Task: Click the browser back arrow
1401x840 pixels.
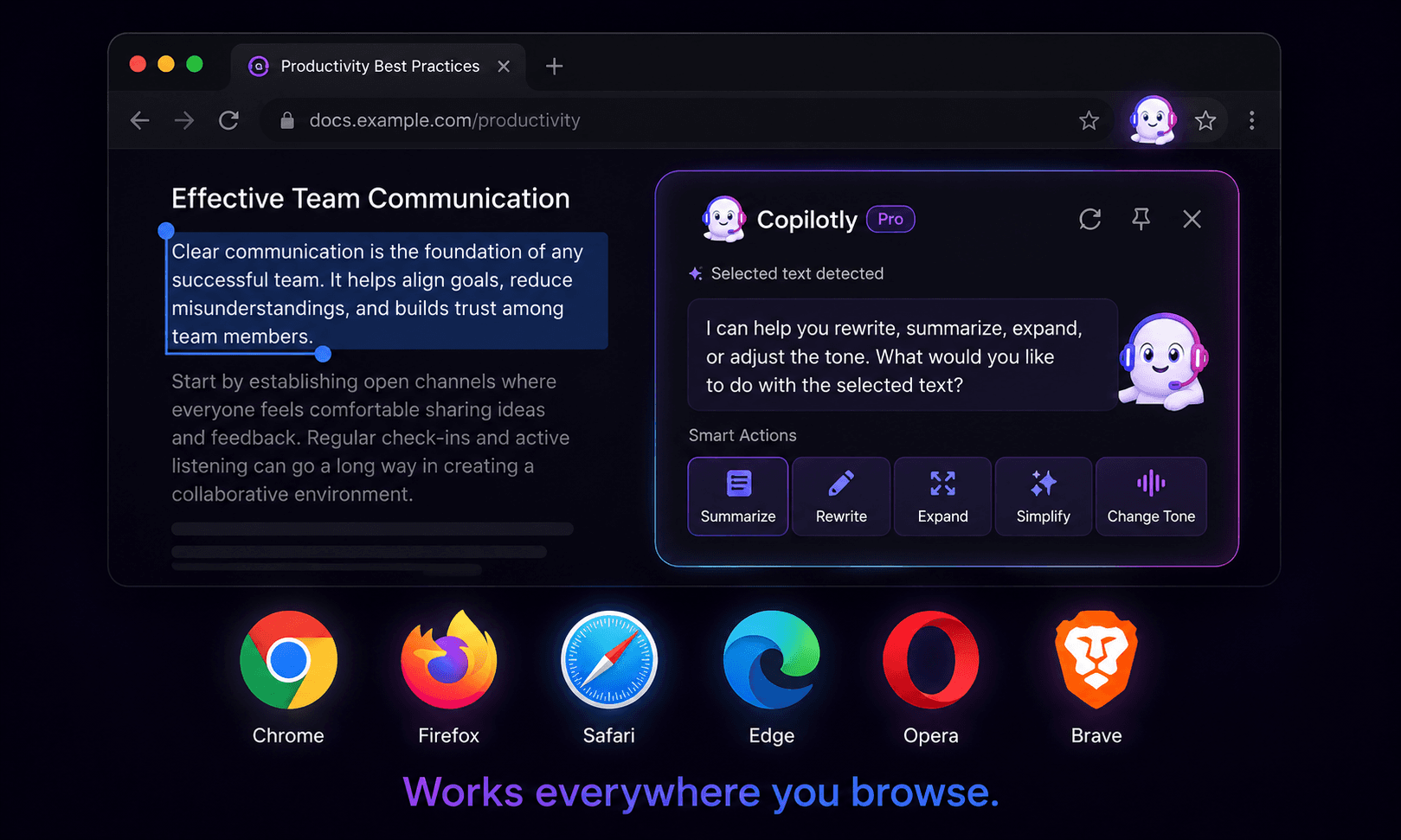Action: tap(139, 120)
